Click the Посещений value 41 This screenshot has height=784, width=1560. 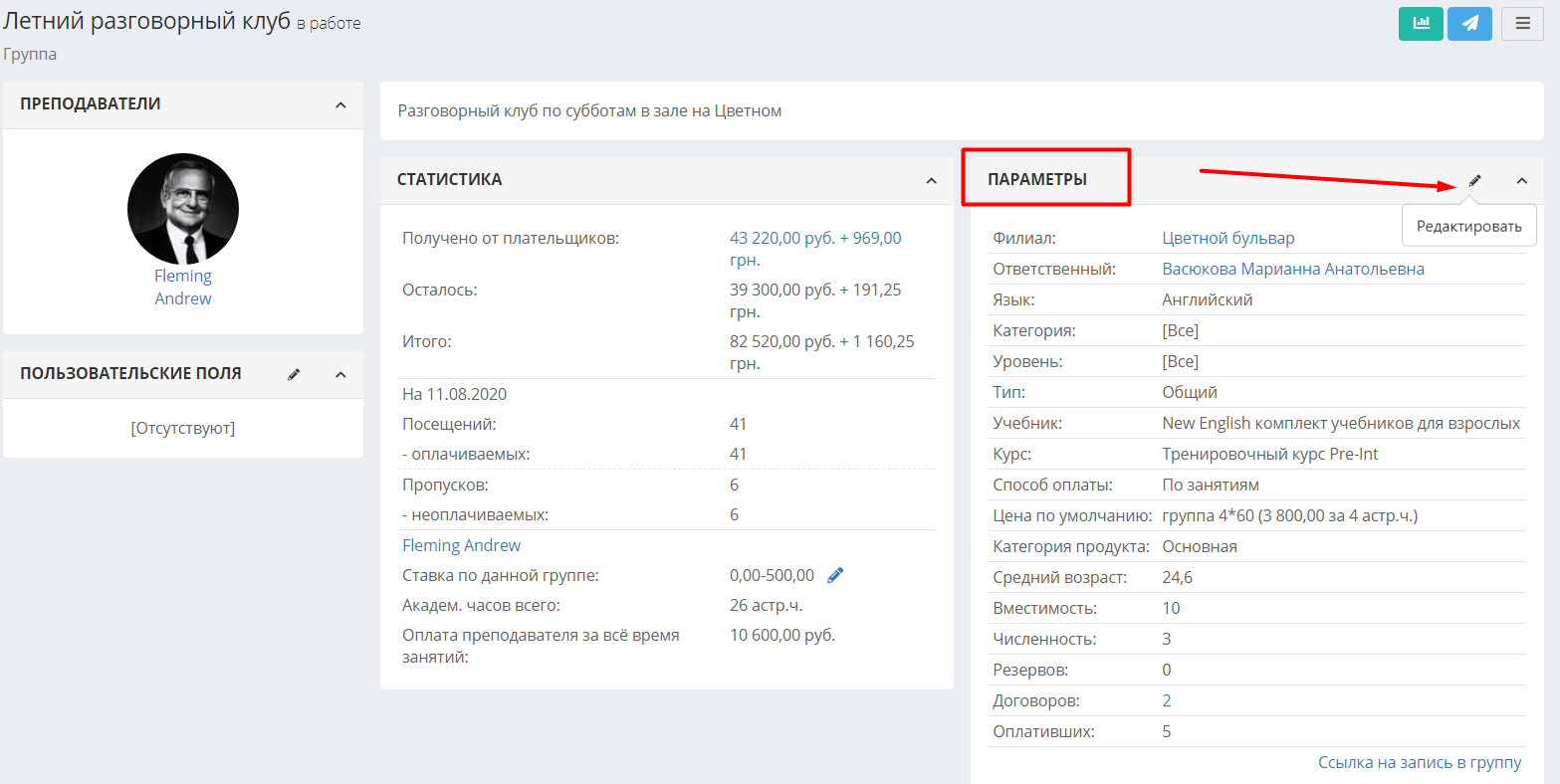739,424
